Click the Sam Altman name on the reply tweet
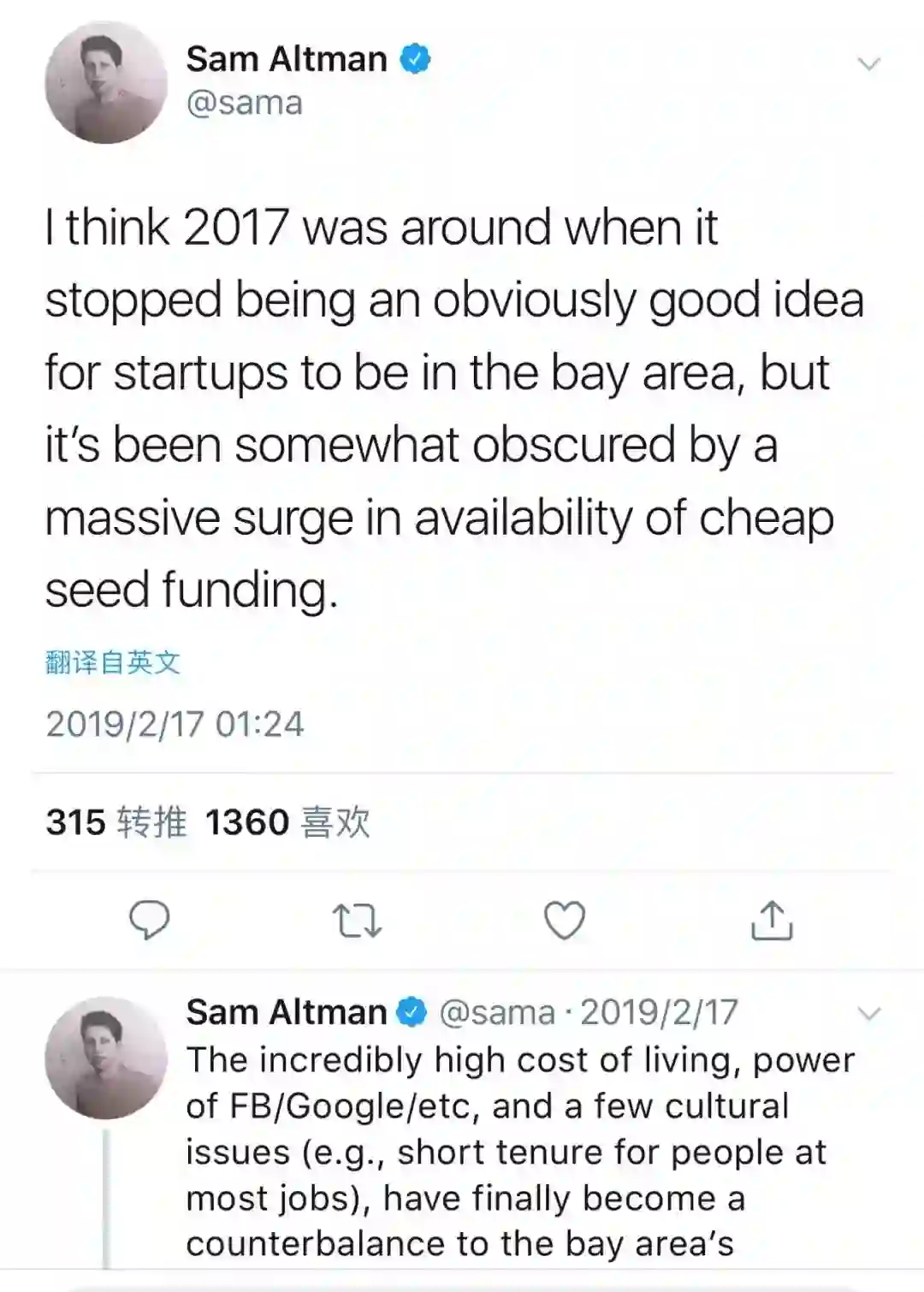 (x=287, y=1012)
